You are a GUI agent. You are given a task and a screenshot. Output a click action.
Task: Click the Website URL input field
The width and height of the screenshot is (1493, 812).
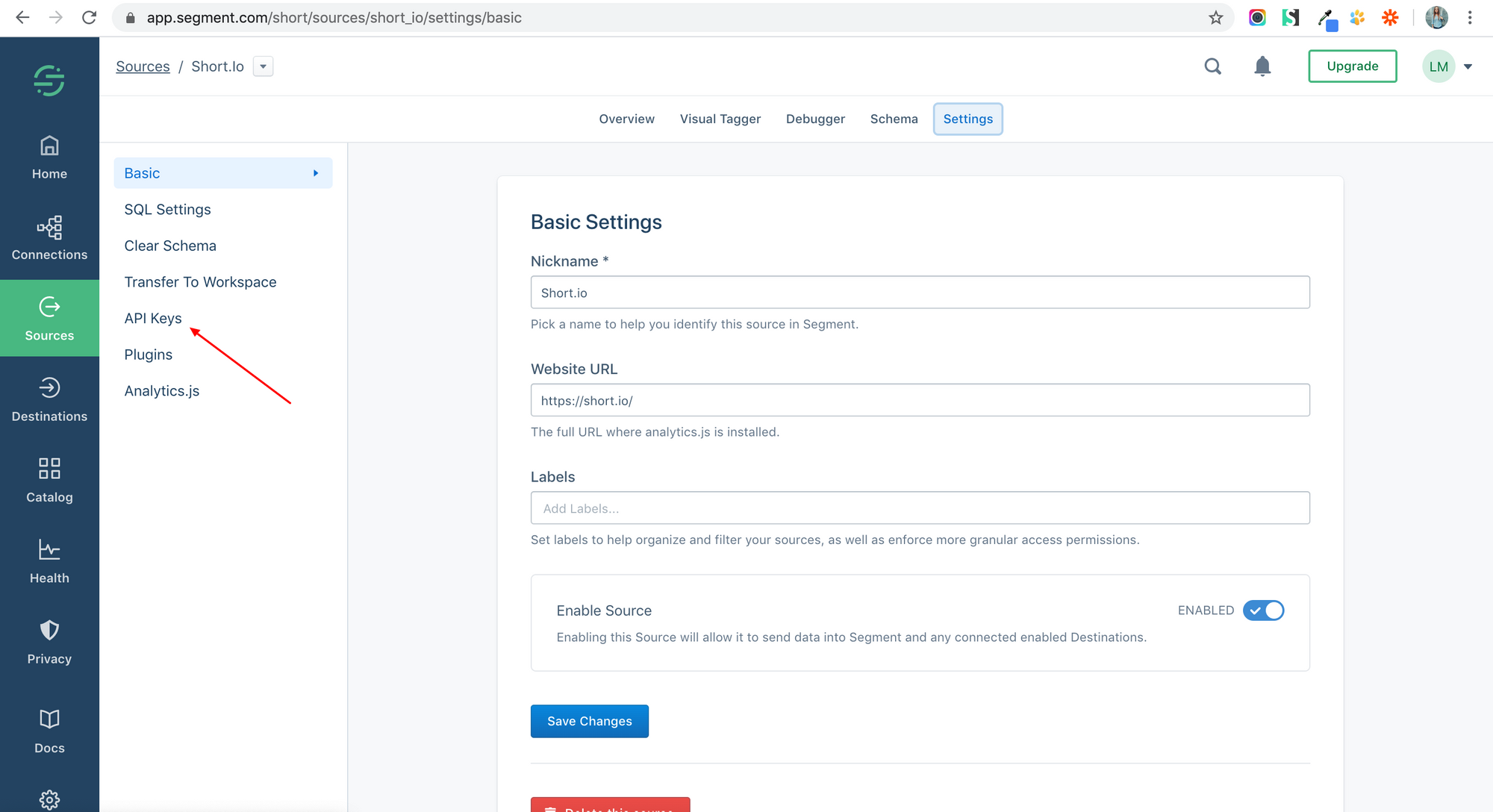[920, 400]
